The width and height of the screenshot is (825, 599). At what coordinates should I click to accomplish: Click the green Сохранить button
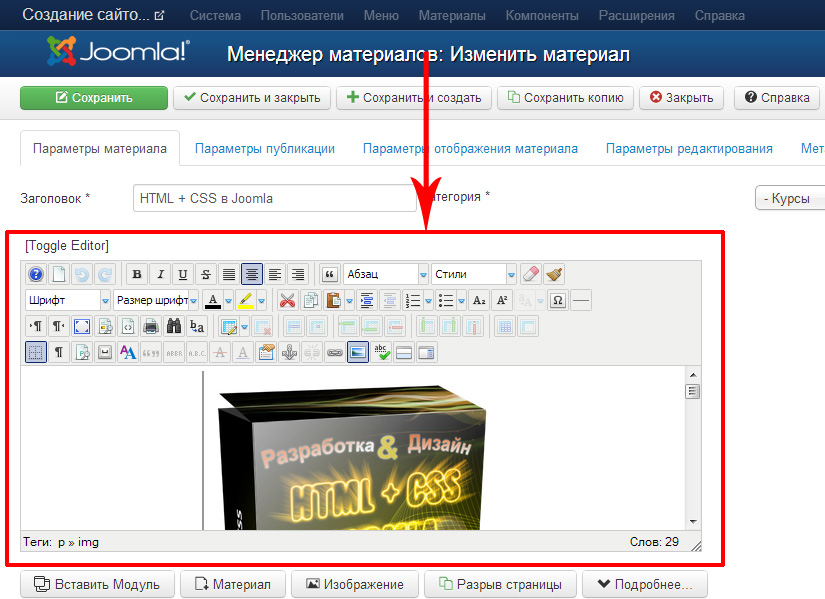click(x=94, y=97)
